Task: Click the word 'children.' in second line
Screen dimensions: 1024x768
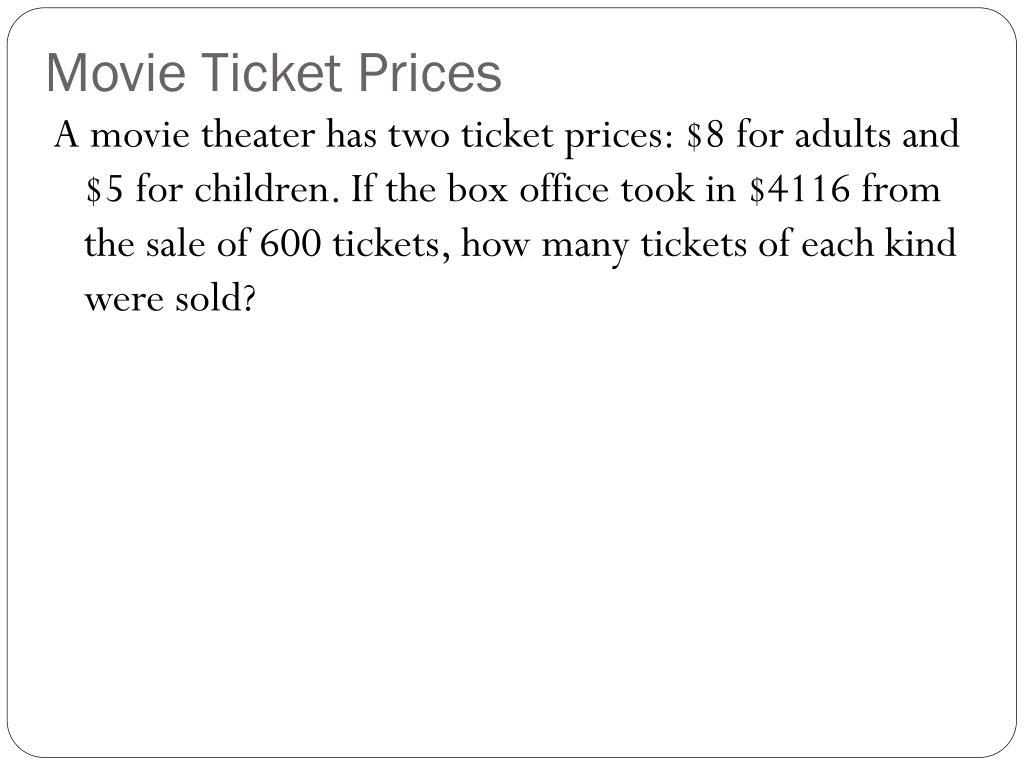Action: coord(268,190)
